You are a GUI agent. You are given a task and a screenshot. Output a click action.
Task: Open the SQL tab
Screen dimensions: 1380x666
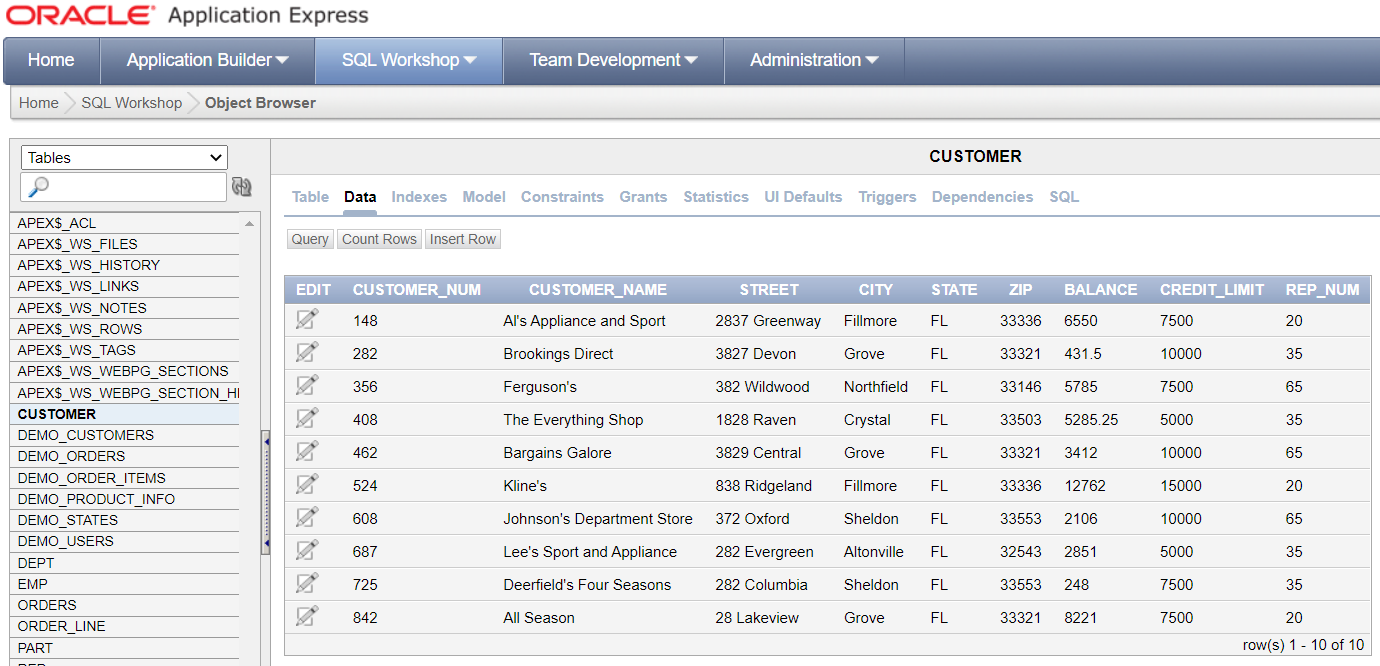[x=1064, y=197]
